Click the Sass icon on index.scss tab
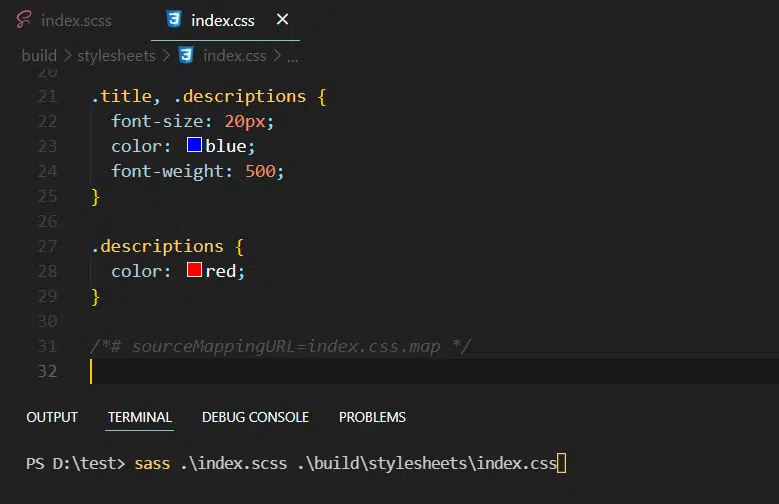This screenshot has height=504, width=779. (23, 20)
